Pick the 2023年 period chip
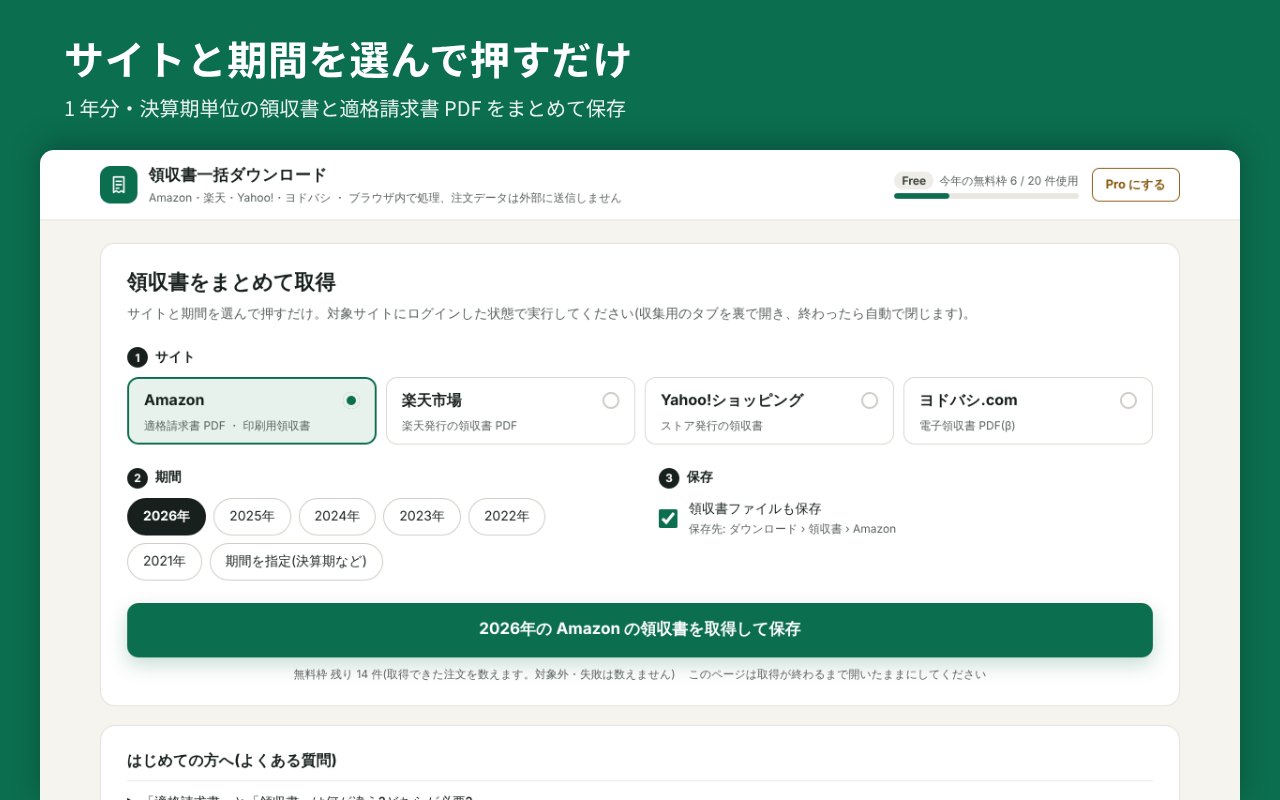 click(x=422, y=517)
